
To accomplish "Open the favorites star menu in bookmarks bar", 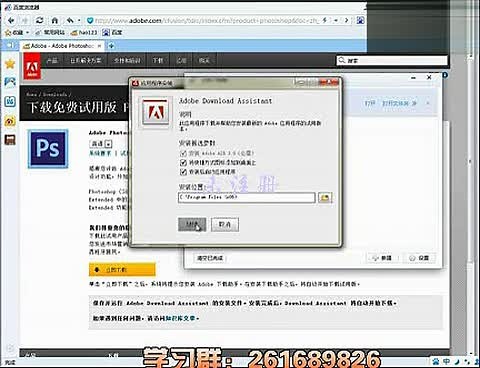I will point(17,32).
